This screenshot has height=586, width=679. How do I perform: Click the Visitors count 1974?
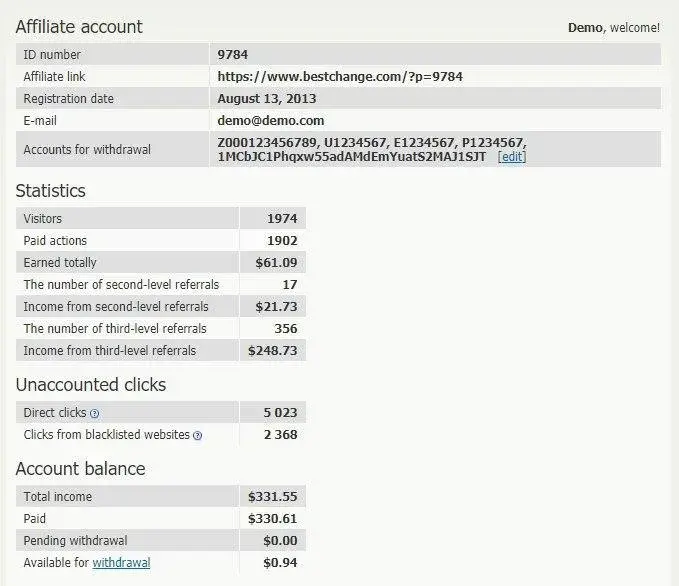pos(282,218)
